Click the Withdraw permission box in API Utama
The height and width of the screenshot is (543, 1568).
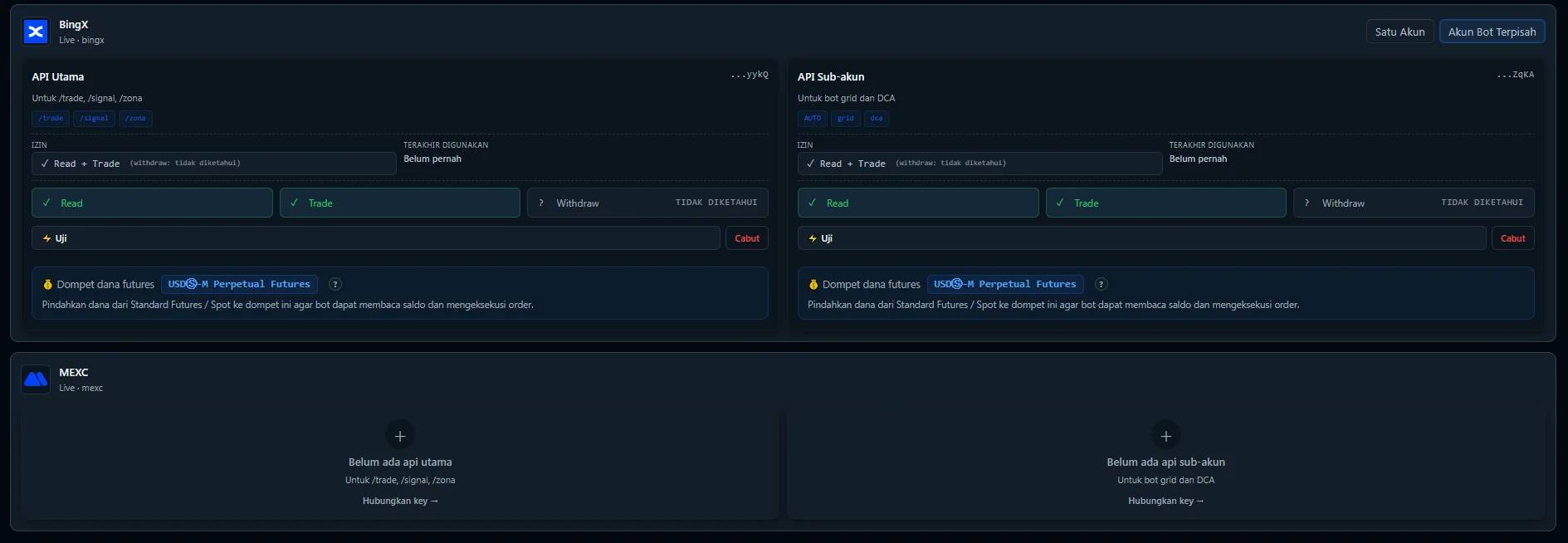(647, 203)
